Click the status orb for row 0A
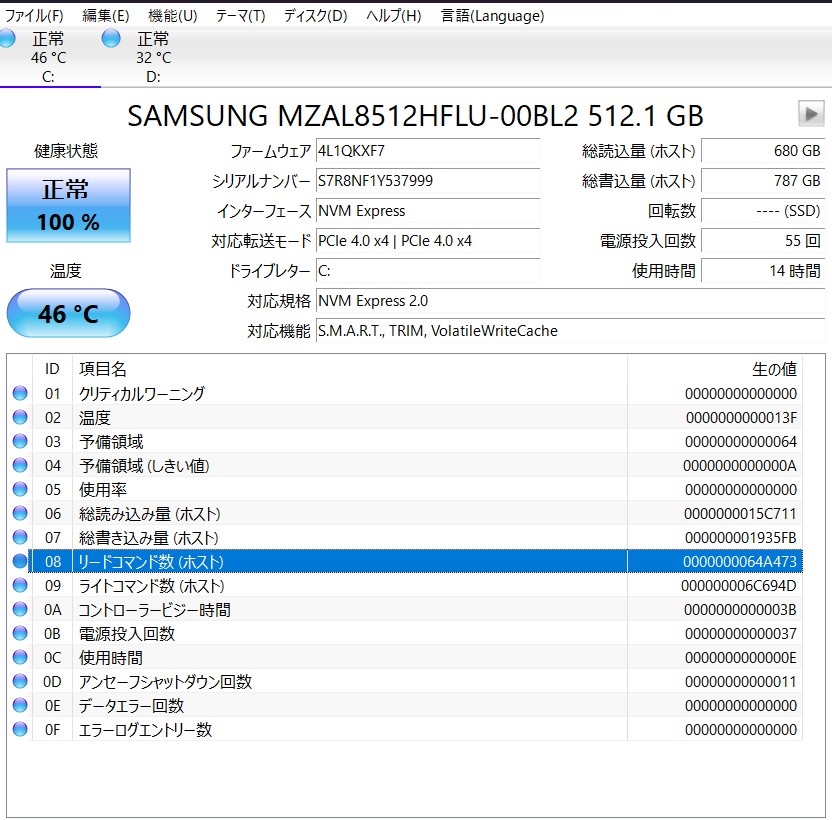The height and width of the screenshot is (820, 832). click(20, 609)
